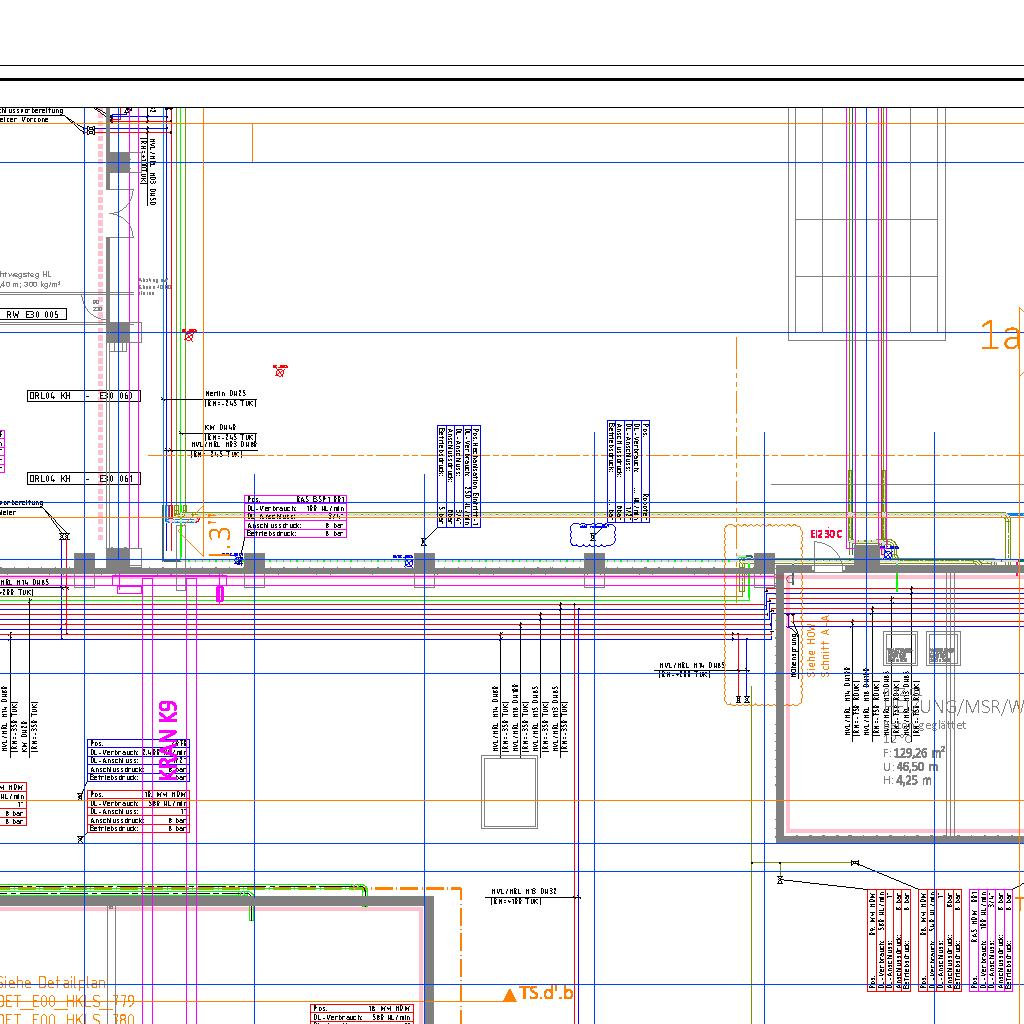Click the HVL/HRL H15 DN32 annotation
The width and height of the screenshot is (1024, 1024).
522,890
